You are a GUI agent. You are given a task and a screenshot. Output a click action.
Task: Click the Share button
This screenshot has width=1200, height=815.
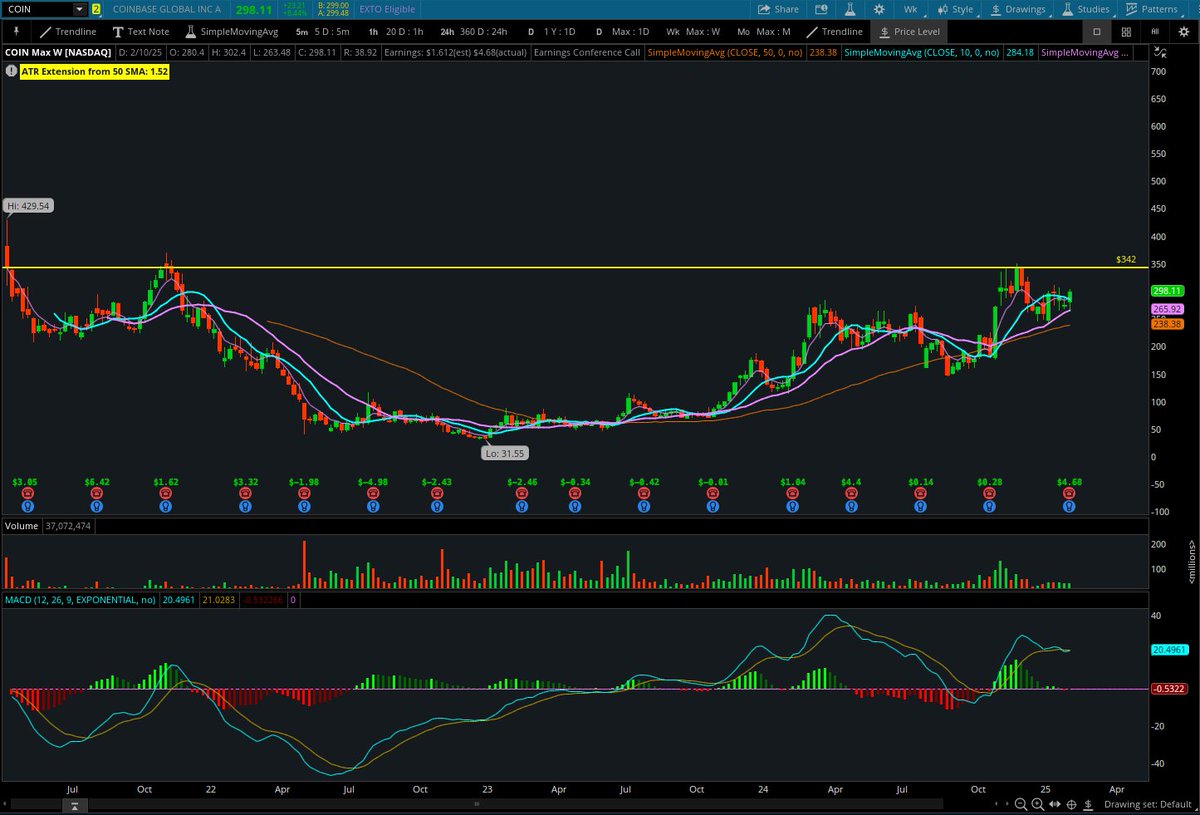click(x=778, y=9)
